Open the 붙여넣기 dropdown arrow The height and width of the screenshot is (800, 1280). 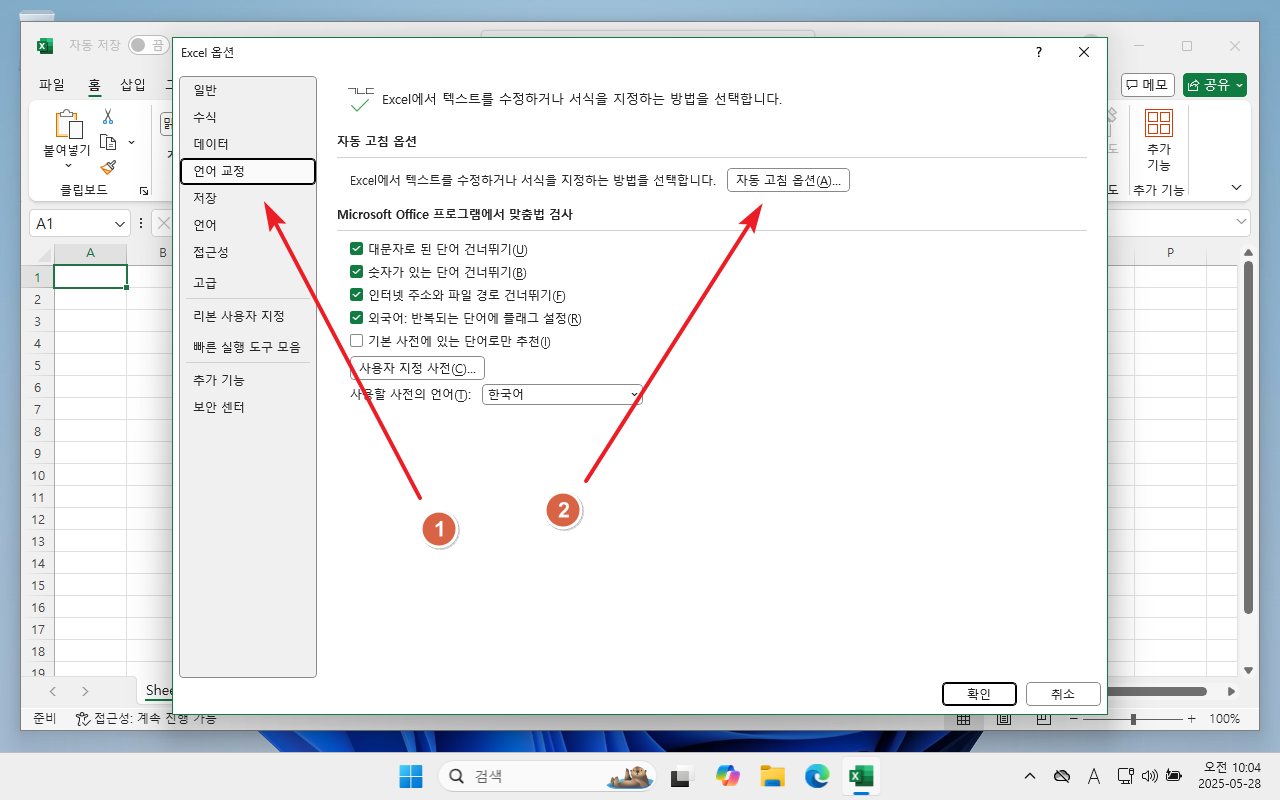point(68,166)
